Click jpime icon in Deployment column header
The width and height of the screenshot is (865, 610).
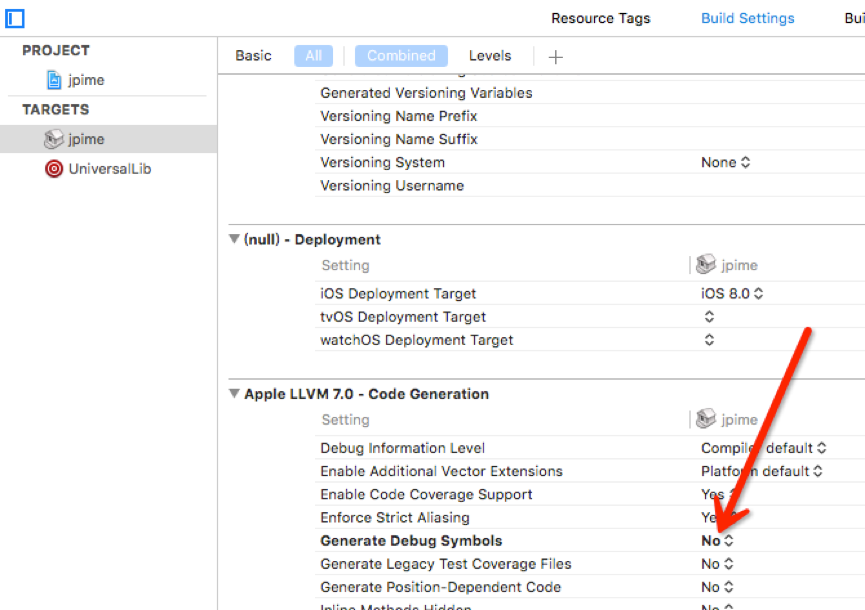coord(706,266)
